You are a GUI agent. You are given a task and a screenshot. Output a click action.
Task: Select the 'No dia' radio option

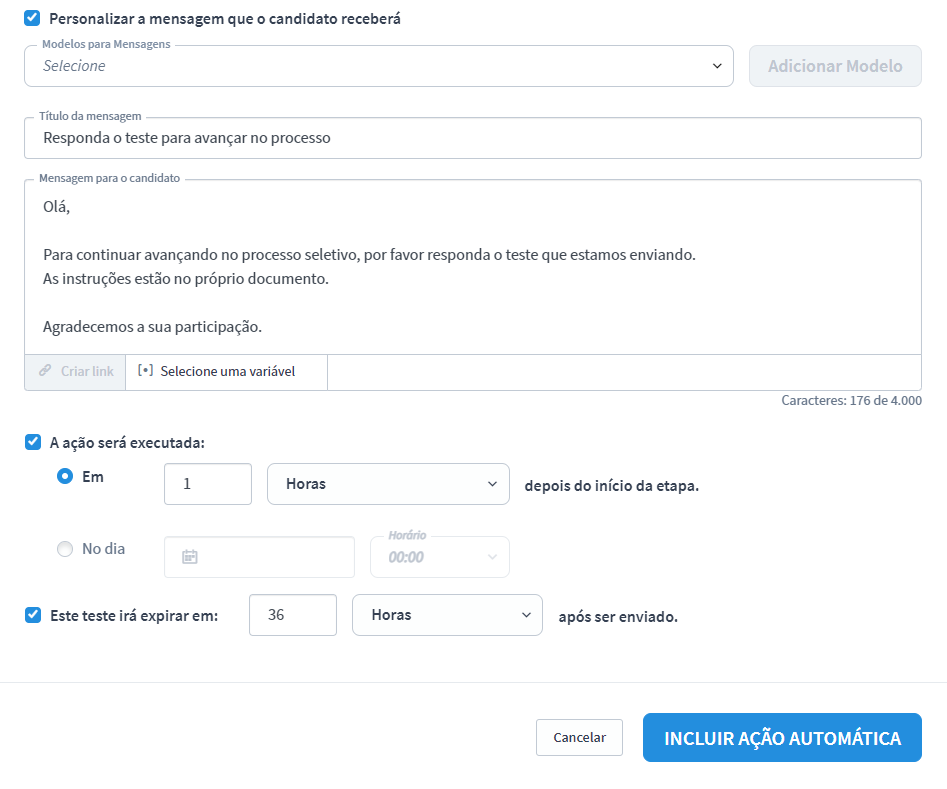[65, 548]
